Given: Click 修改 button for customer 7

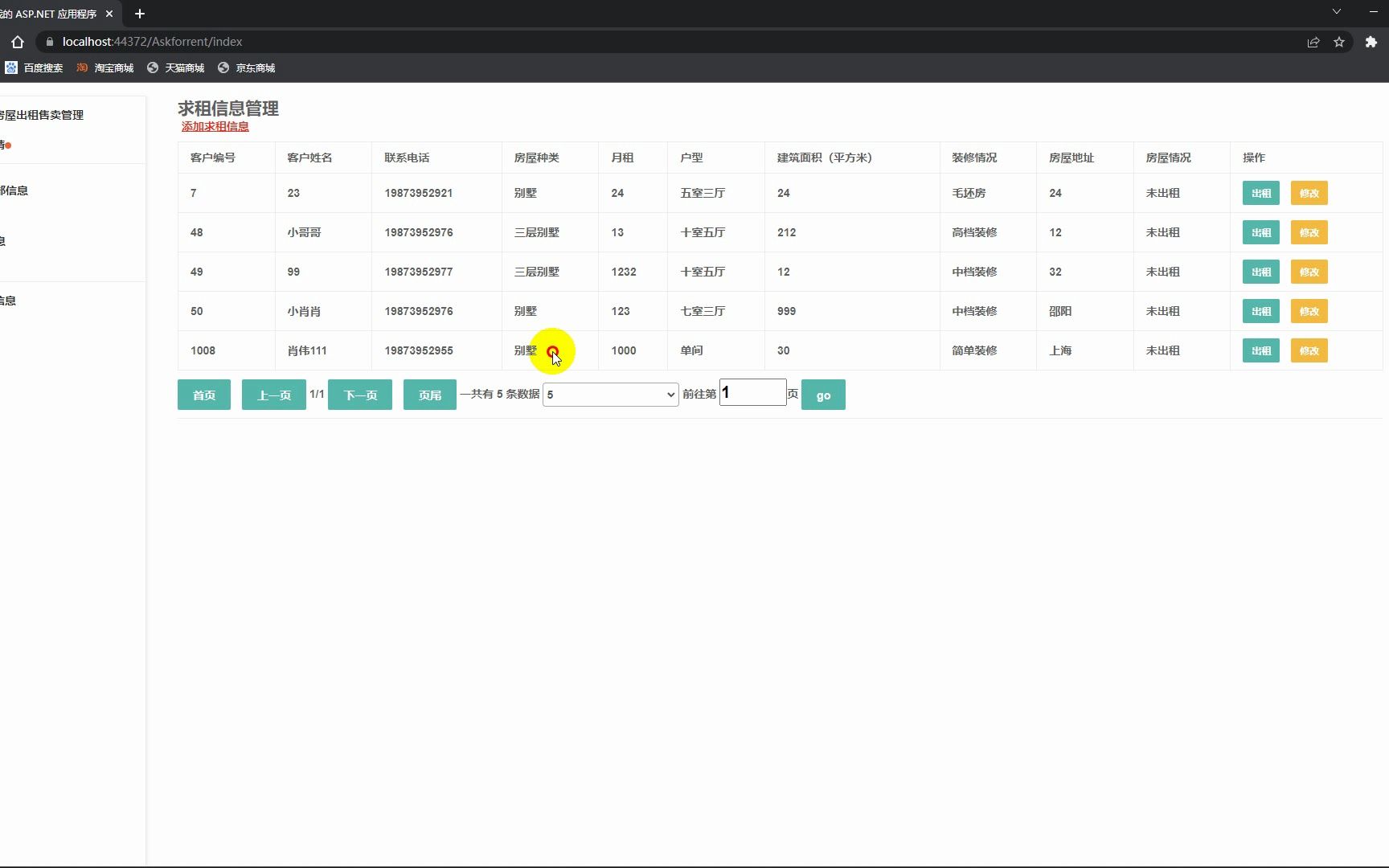Looking at the screenshot, I should point(1309,193).
